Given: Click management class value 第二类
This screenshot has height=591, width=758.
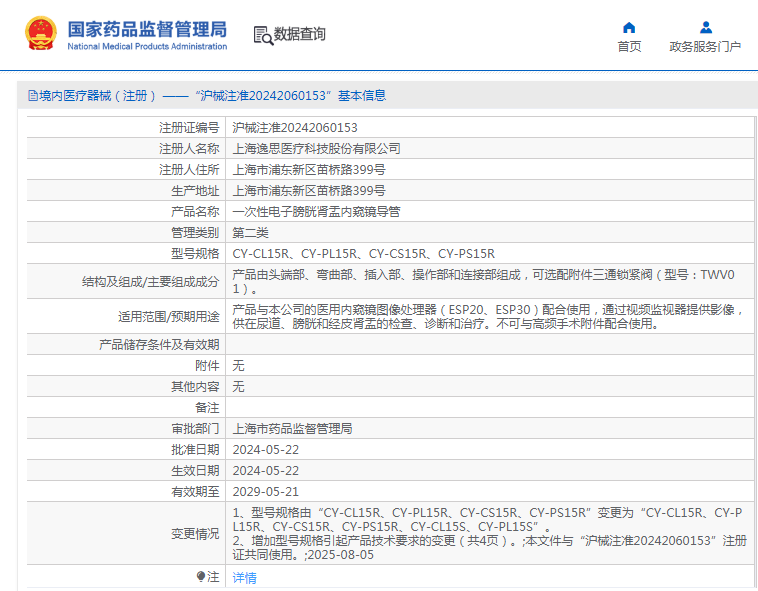Looking at the screenshot, I should tap(250, 233).
